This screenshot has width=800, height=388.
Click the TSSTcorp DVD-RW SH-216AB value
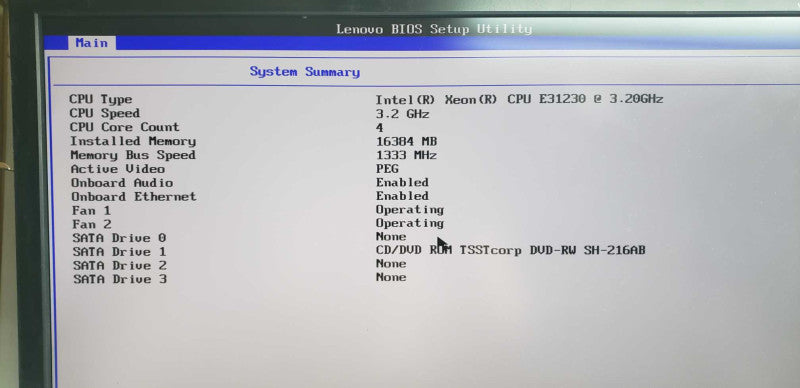coord(511,250)
